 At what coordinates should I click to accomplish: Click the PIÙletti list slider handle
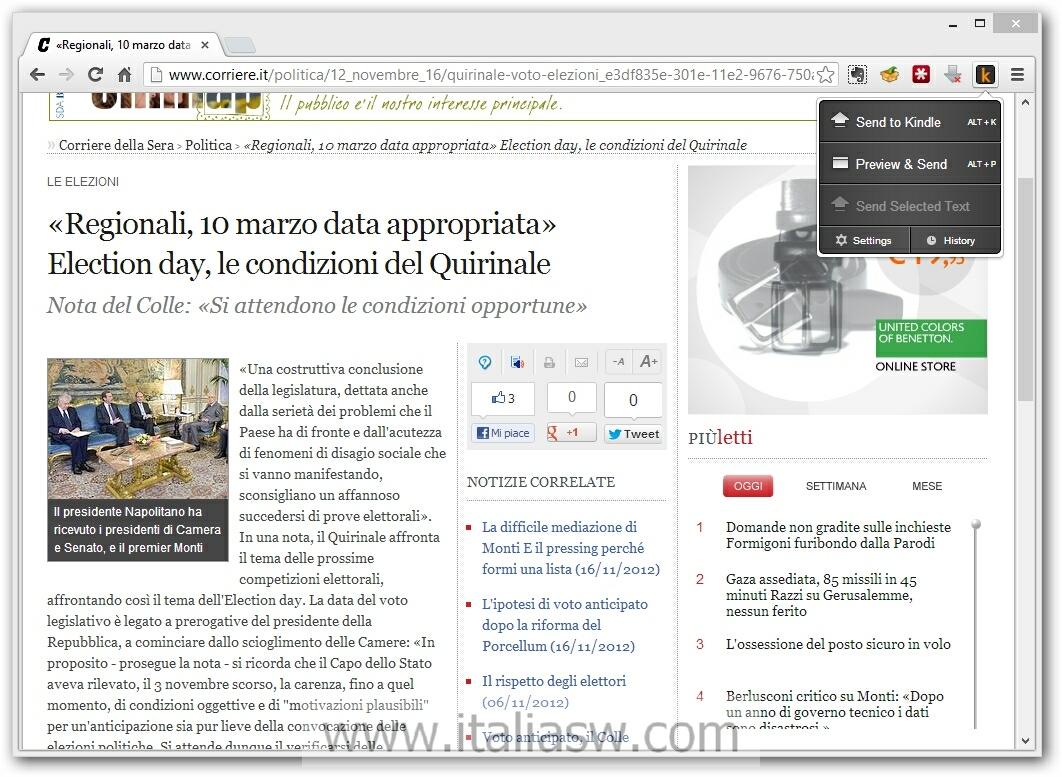[976, 524]
